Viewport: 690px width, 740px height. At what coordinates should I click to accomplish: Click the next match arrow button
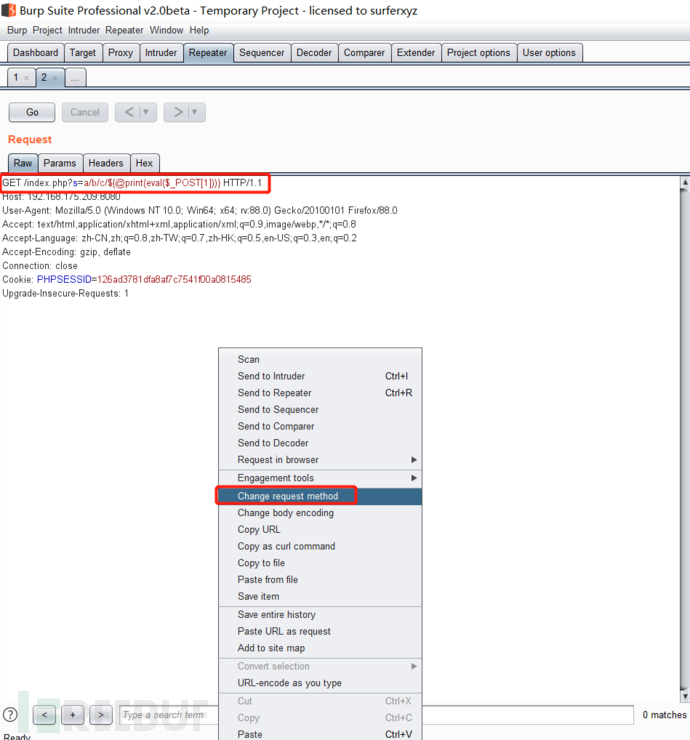(x=101, y=715)
